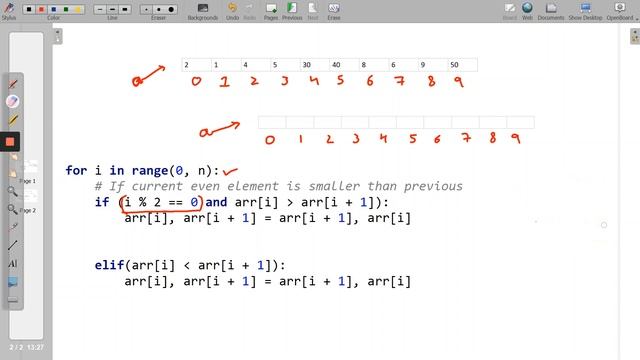Open the Stylus toolbar button
This screenshot has height=360, width=640.
pos(9,11)
